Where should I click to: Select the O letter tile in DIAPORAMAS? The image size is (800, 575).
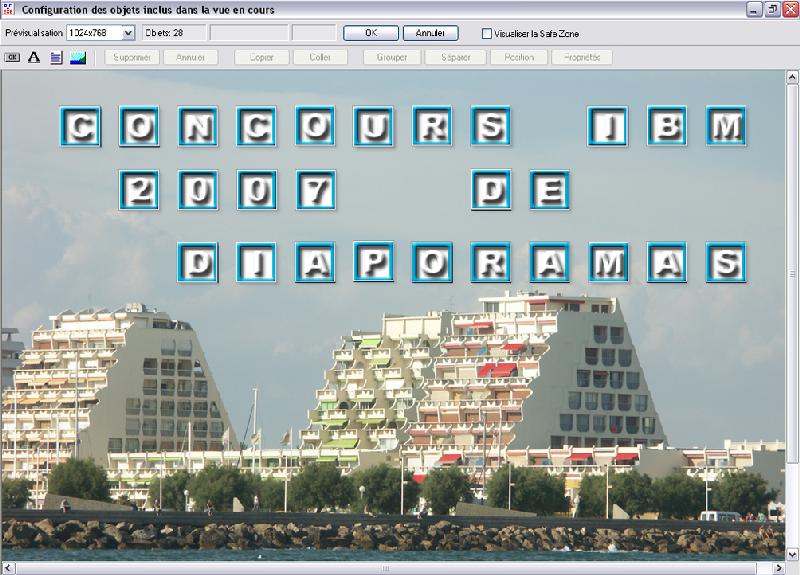click(x=432, y=263)
